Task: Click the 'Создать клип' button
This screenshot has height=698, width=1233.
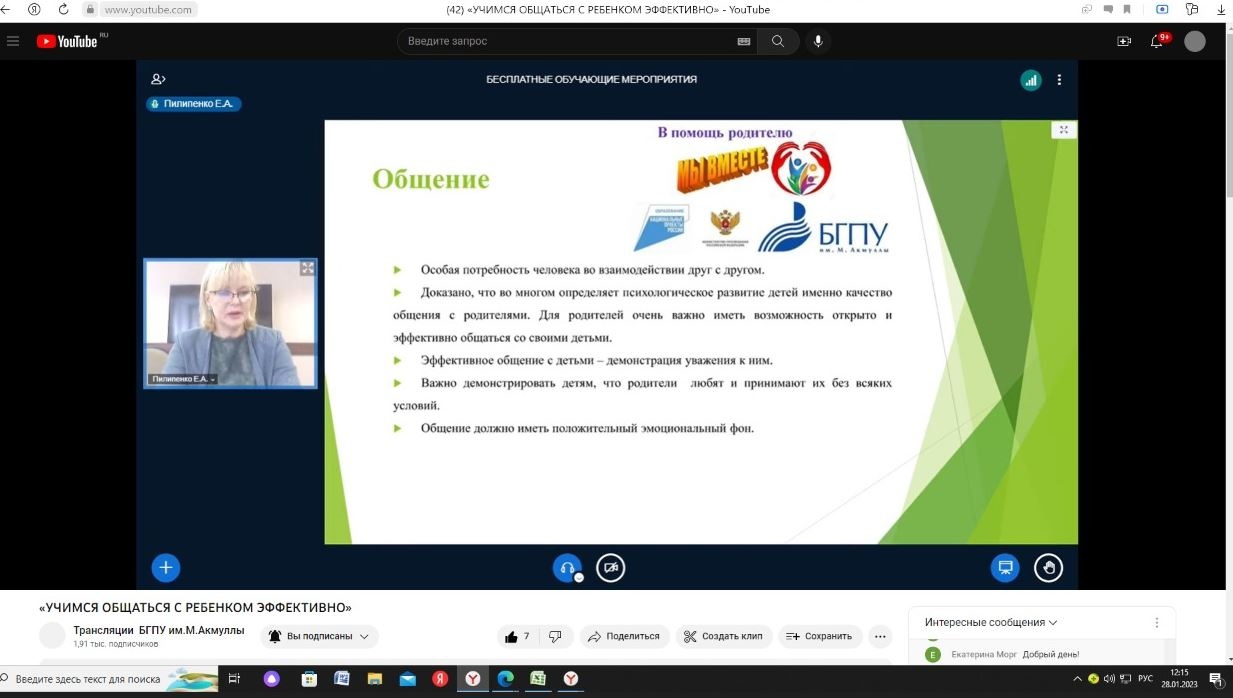Action: tap(724, 636)
